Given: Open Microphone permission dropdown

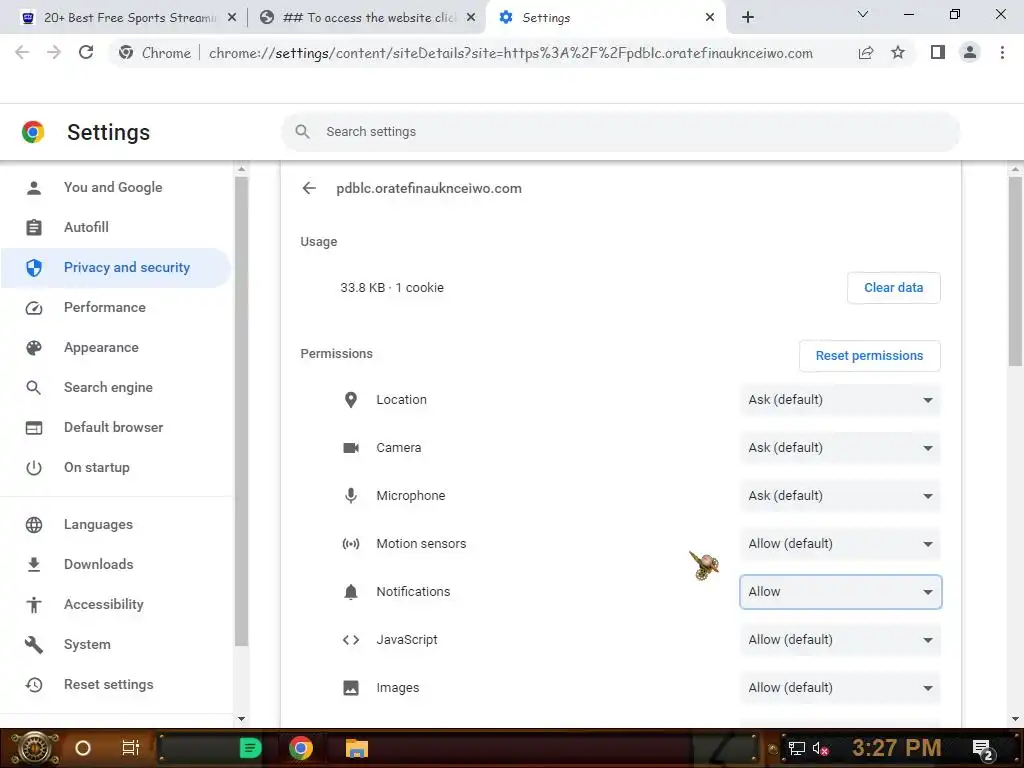Looking at the screenshot, I should 840,496.
